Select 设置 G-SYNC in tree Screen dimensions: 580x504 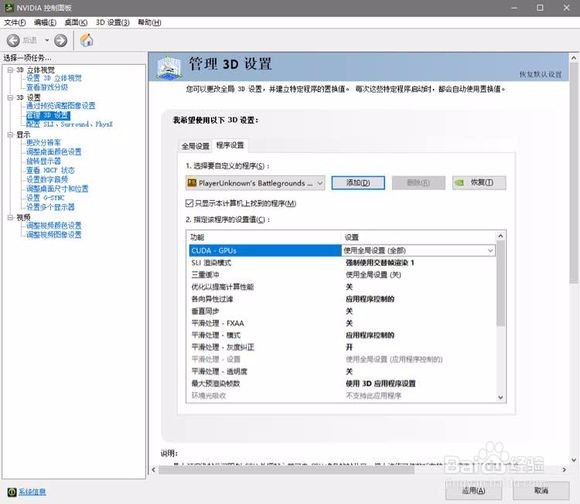point(45,198)
